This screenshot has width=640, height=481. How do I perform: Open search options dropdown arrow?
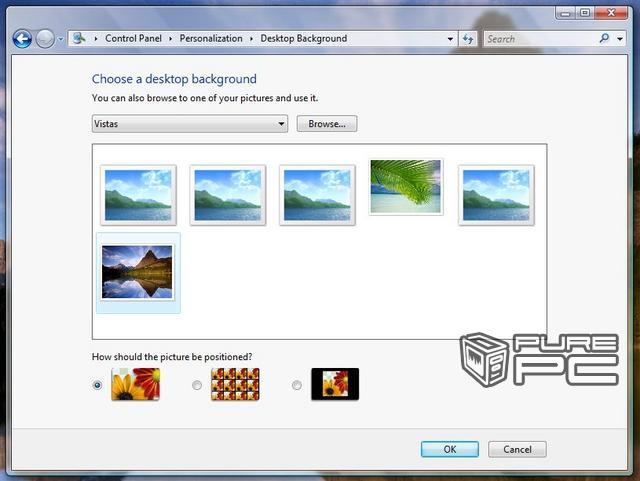620,39
